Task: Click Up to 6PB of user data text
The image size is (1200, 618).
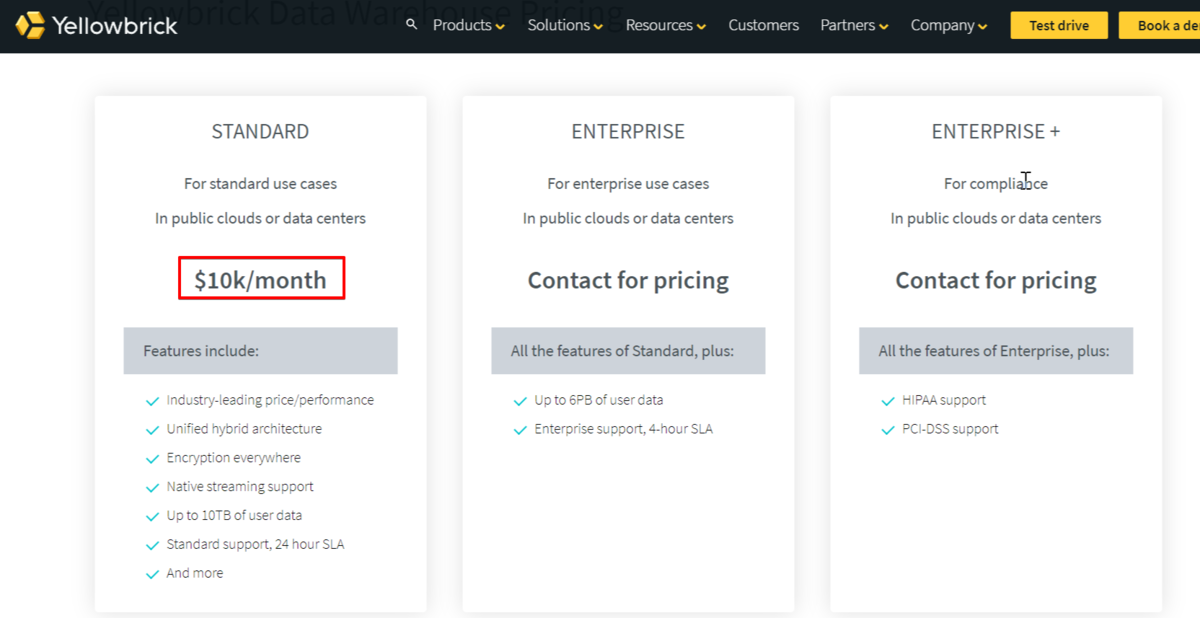Action: click(599, 400)
